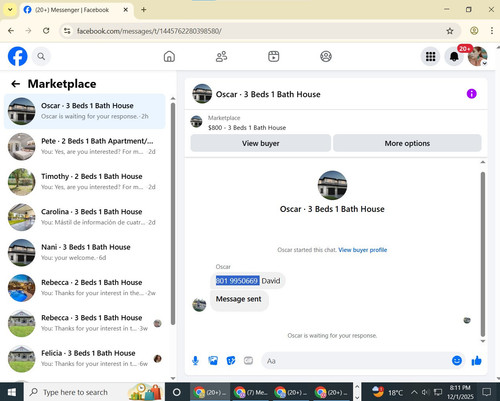The width and height of the screenshot is (500, 401).
Task: Open the emoji picker smiley icon
Action: pyautogui.click(x=457, y=360)
